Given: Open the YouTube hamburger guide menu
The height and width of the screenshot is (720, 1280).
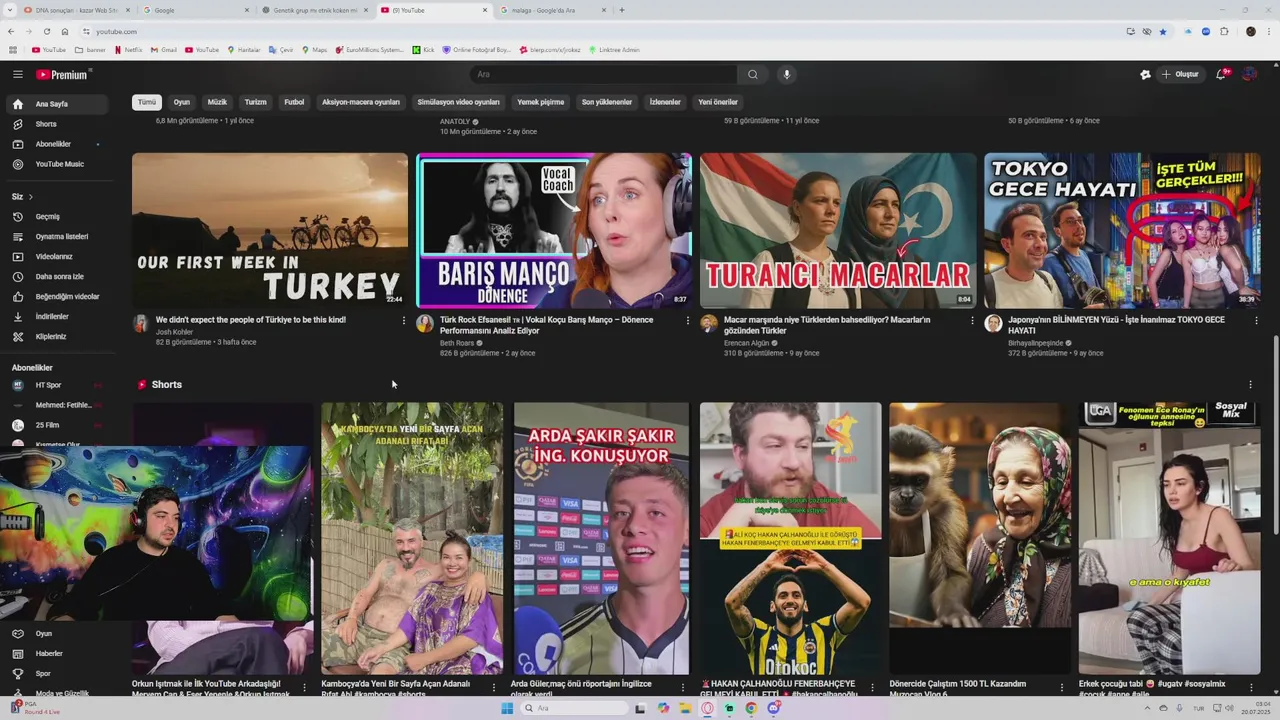Looking at the screenshot, I should (17, 74).
